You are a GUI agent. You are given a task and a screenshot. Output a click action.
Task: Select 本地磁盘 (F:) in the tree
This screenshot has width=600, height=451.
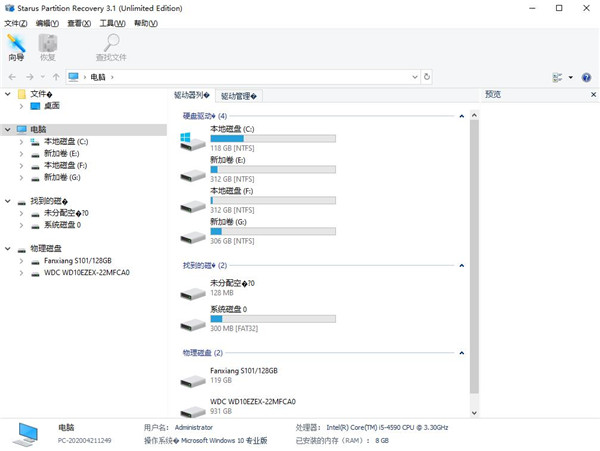coord(65,166)
